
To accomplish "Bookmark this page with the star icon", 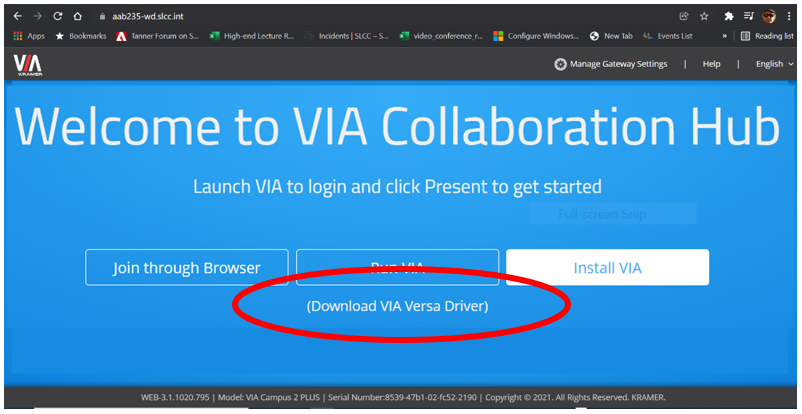I will [704, 16].
